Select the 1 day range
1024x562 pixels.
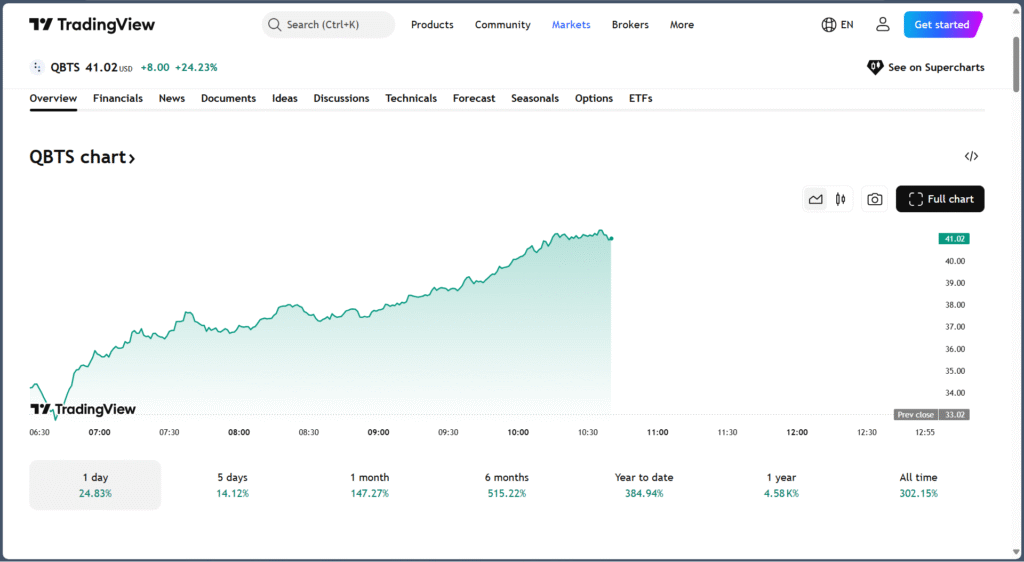[x=95, y=485]
